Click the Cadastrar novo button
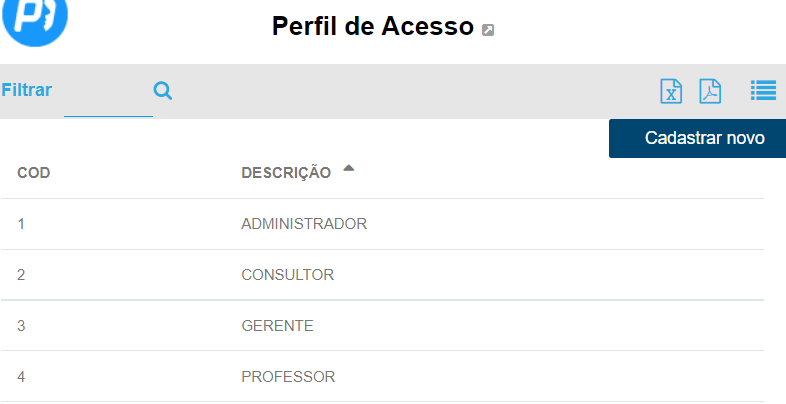This screenshot has width=786, height=404. tap(697, 138)
